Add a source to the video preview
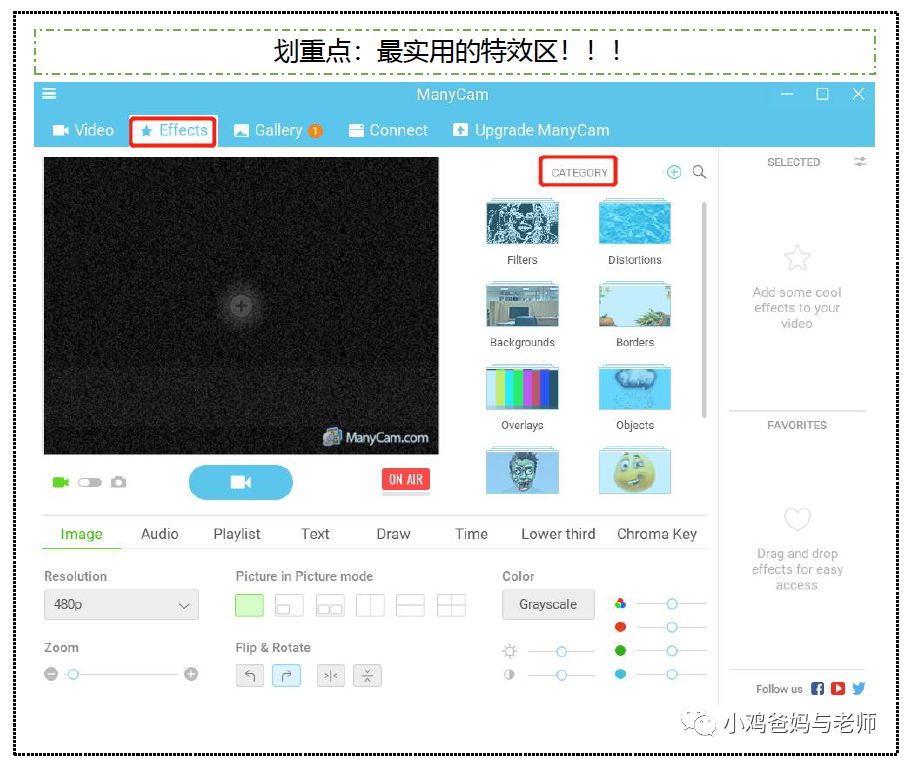906x763 pixels. (x=241, y=306)
